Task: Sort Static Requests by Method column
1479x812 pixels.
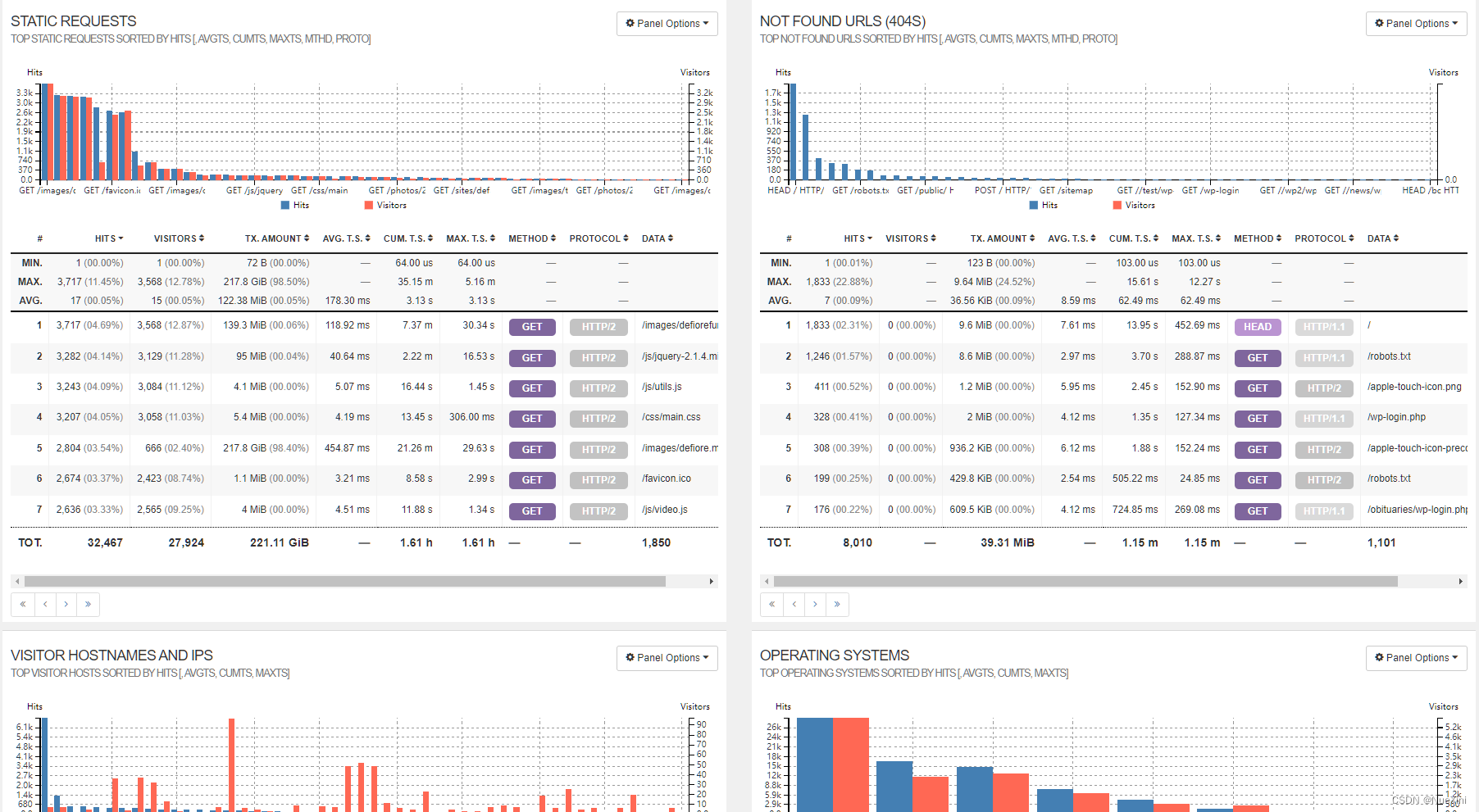Action: pyautogui.click(x=532, y=238)
